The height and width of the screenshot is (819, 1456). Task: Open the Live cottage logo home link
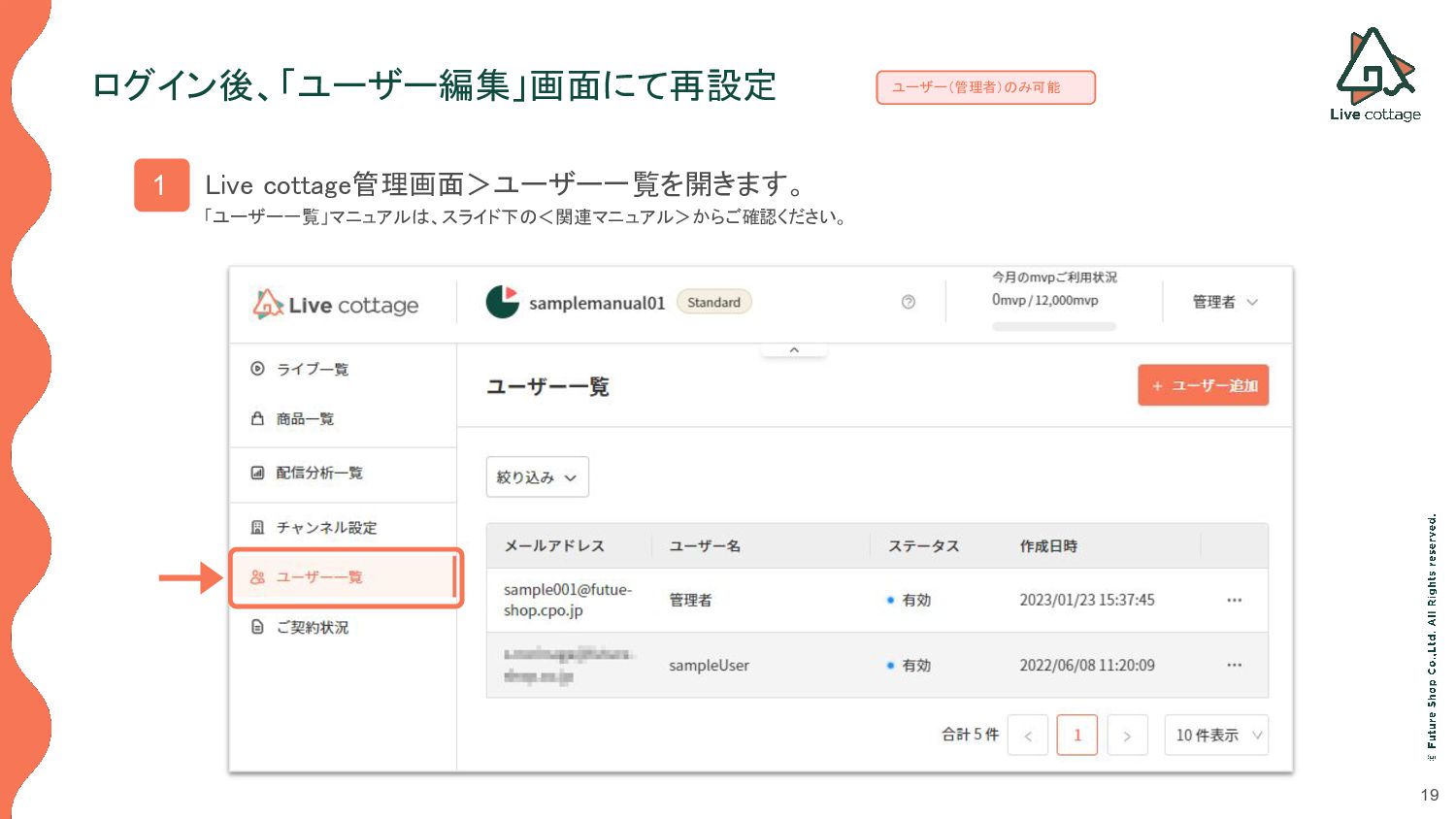click(x=336, y=305)
